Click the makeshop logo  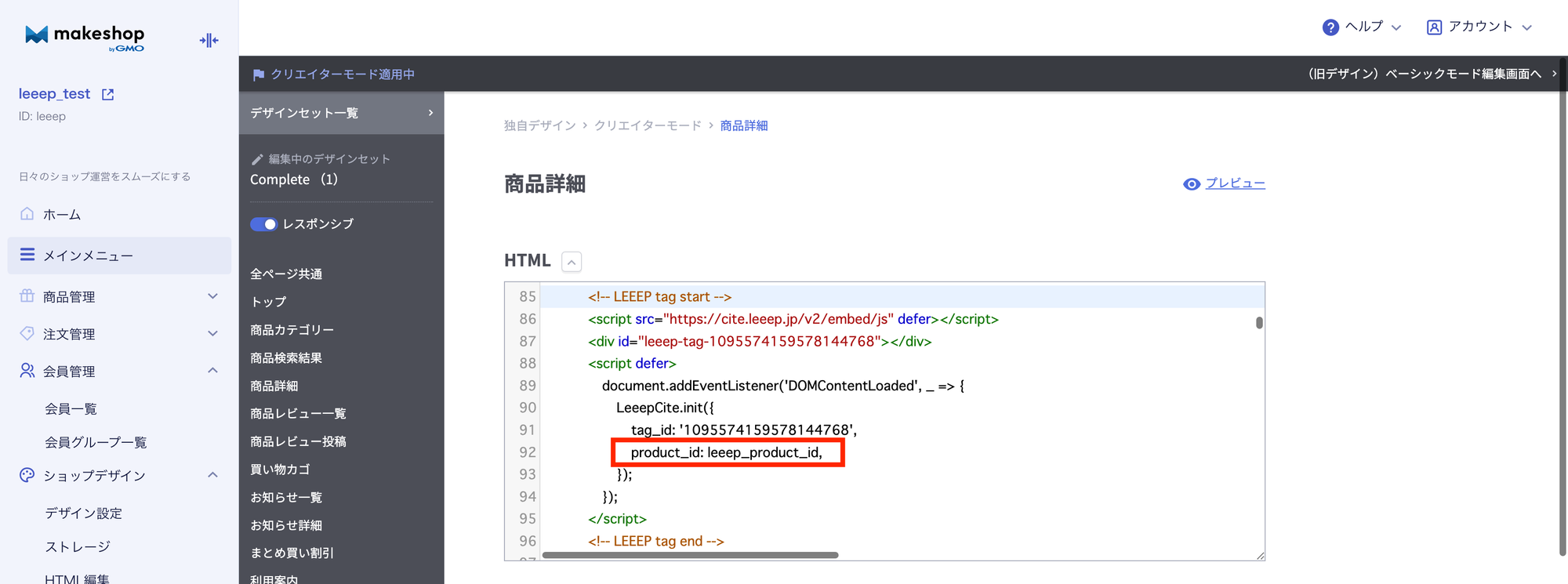[x=85, y=38]
